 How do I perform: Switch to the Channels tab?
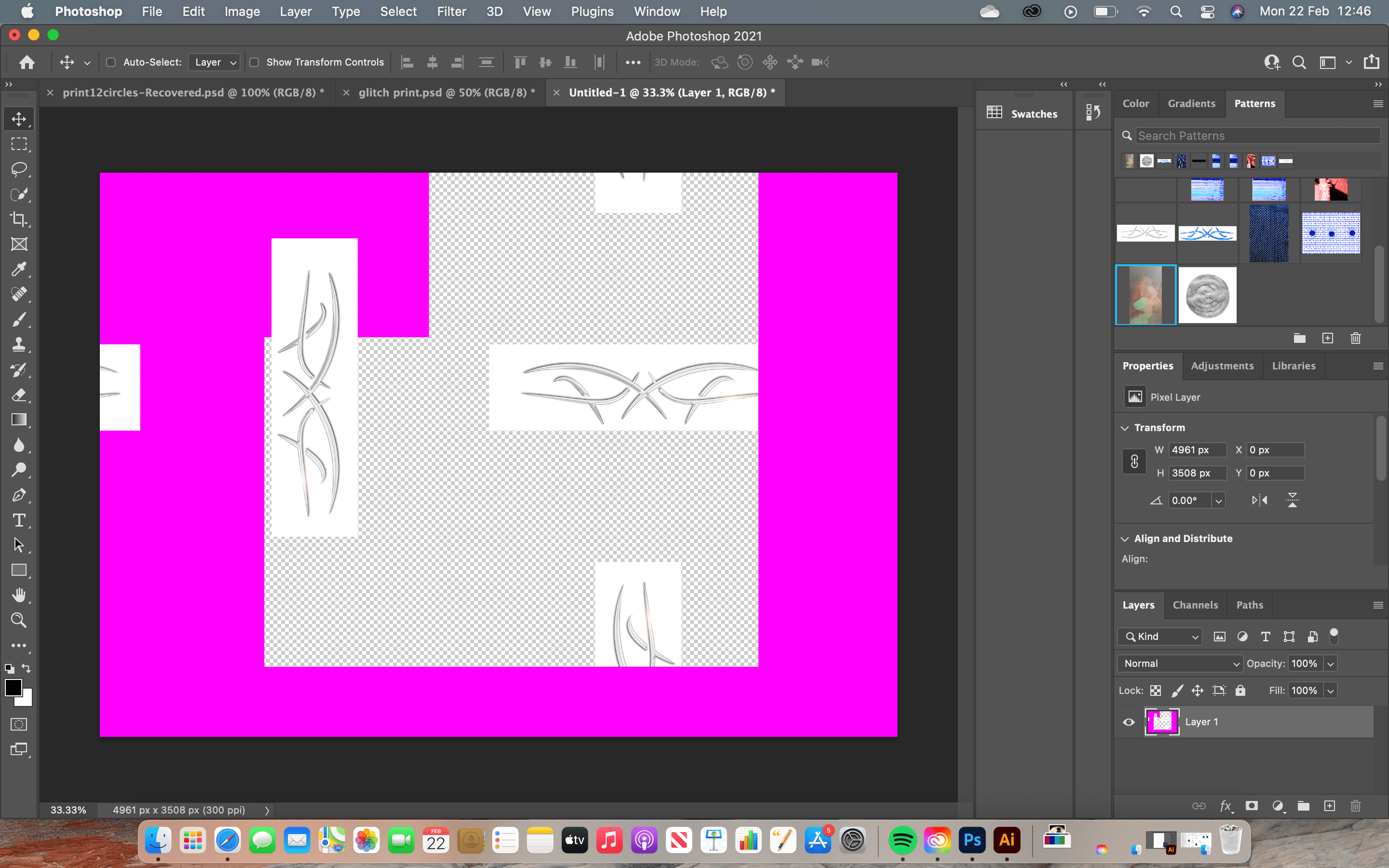pos(1195,605)
